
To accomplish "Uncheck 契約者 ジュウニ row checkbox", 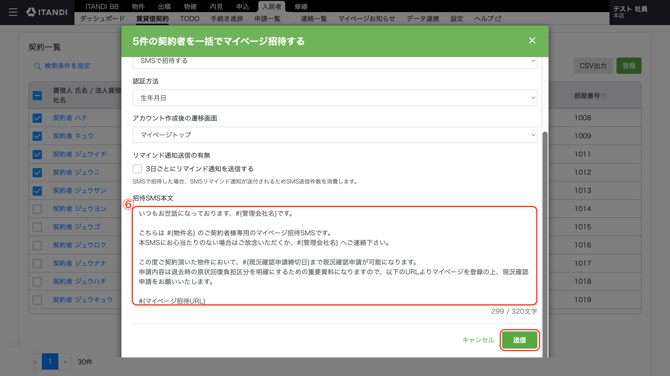I will [37, 172].
